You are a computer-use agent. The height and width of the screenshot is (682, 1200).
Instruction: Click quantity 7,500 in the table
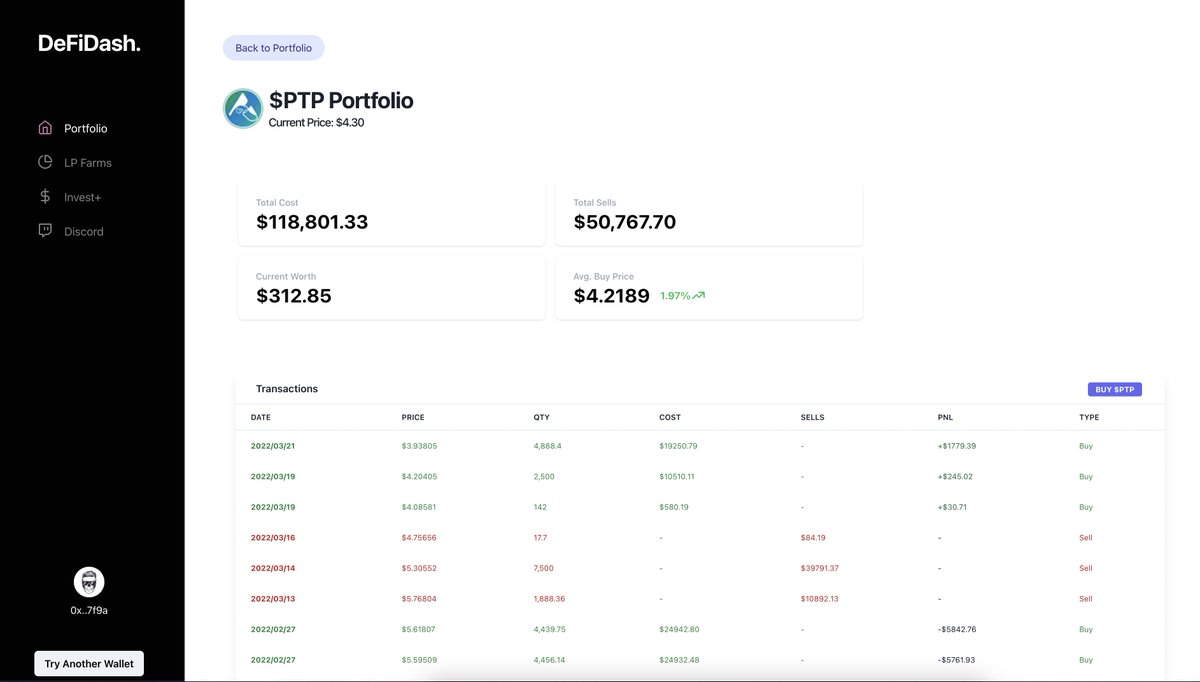pyautogui.click(x=544, y=568)
